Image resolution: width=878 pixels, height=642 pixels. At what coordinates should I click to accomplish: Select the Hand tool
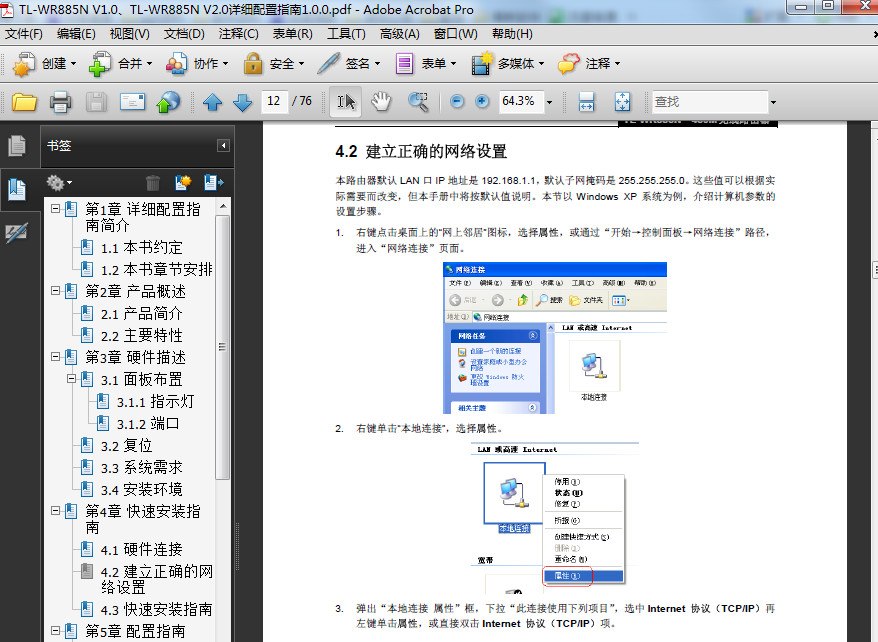click(383, 101)
